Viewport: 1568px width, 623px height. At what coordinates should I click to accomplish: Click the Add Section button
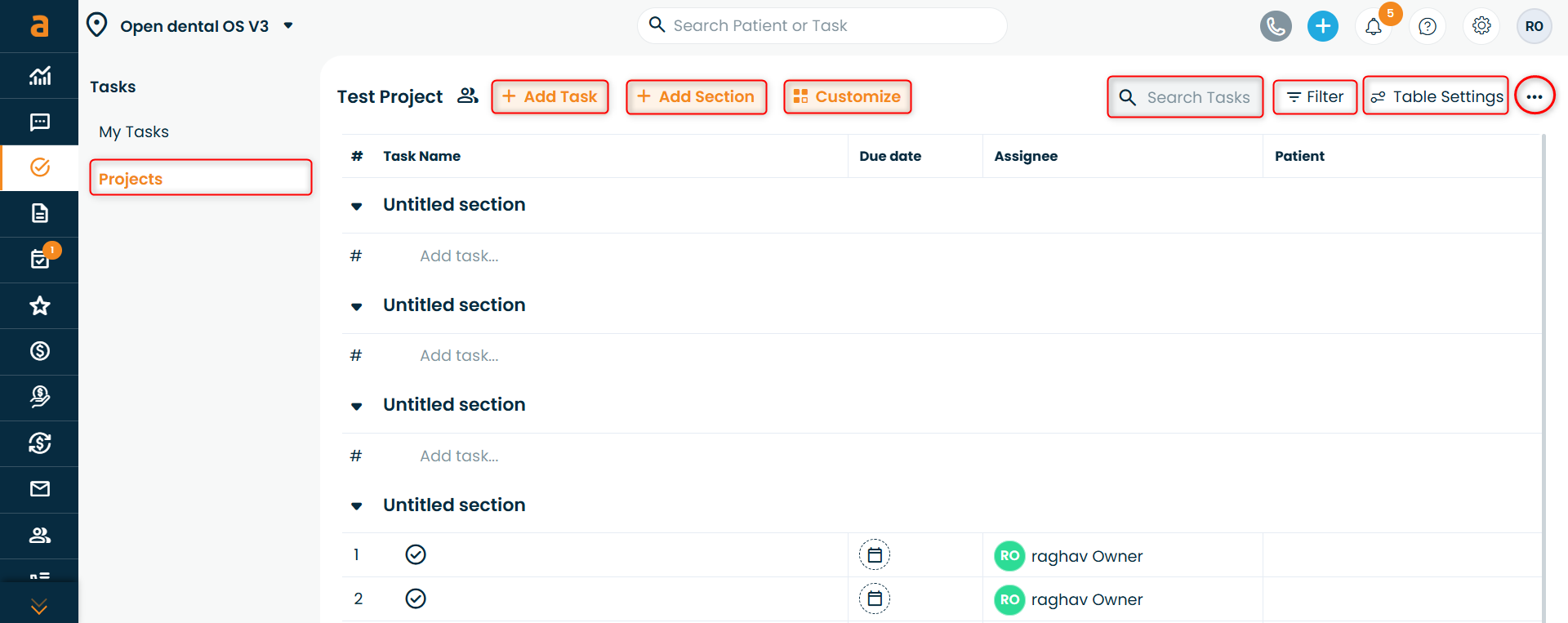(697, 96)
